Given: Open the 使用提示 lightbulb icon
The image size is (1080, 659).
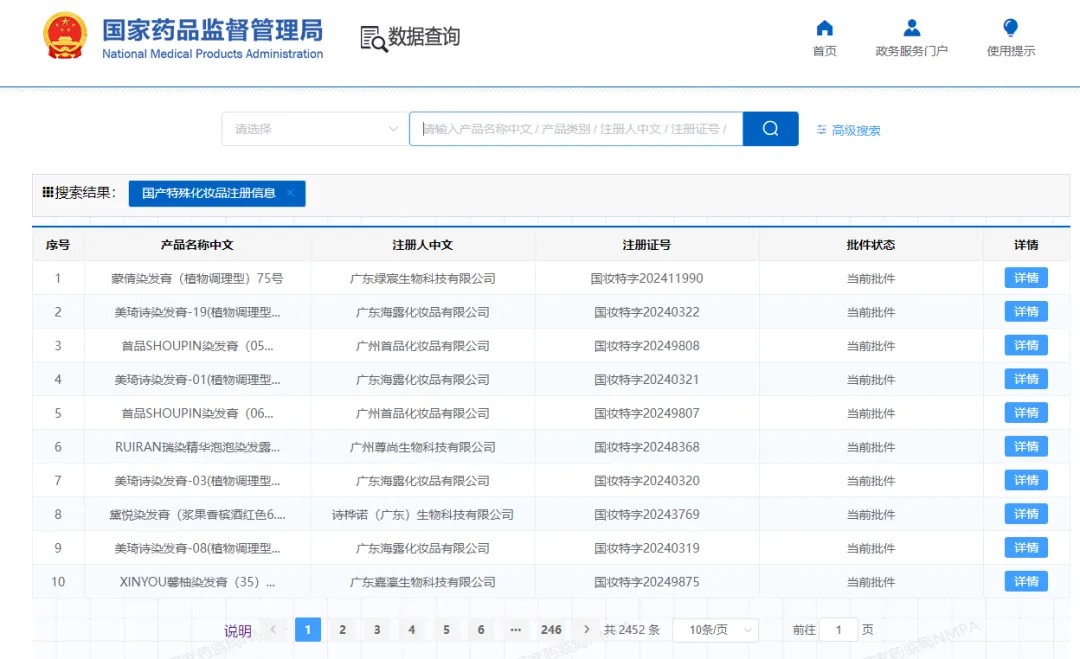Looking at the screenshot, I should pos(1010,28).
